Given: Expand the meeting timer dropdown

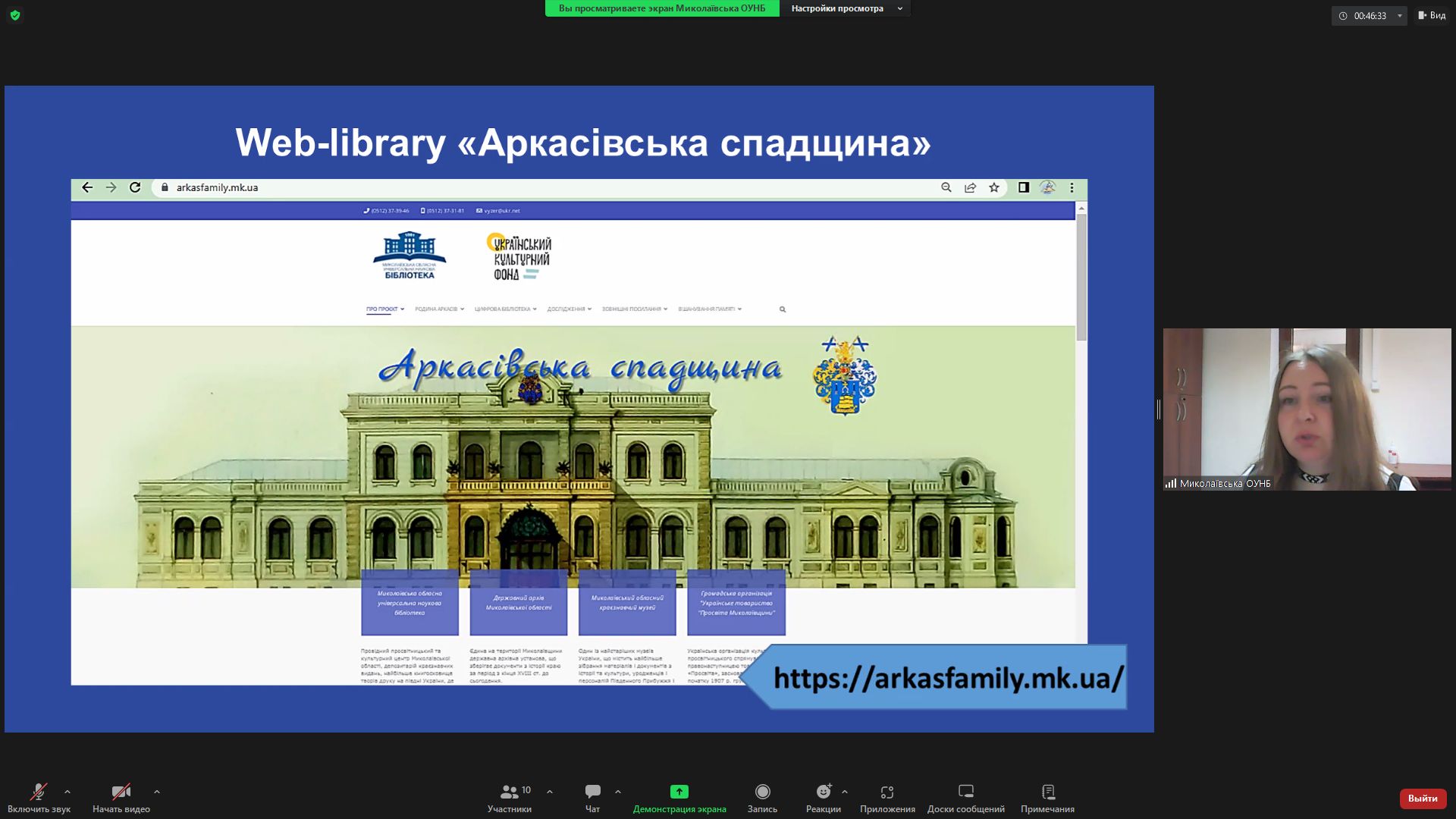Looking at the screenshot, I should coord(1400,16).
